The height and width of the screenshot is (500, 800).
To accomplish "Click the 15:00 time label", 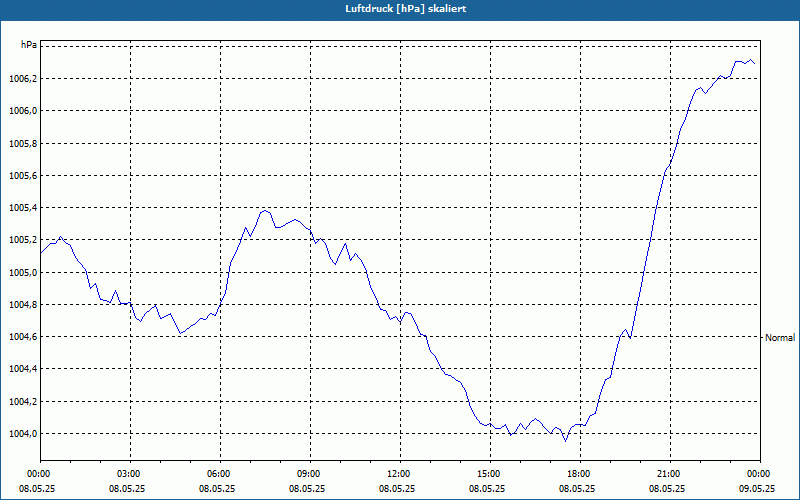I will [x=490, y=473].
